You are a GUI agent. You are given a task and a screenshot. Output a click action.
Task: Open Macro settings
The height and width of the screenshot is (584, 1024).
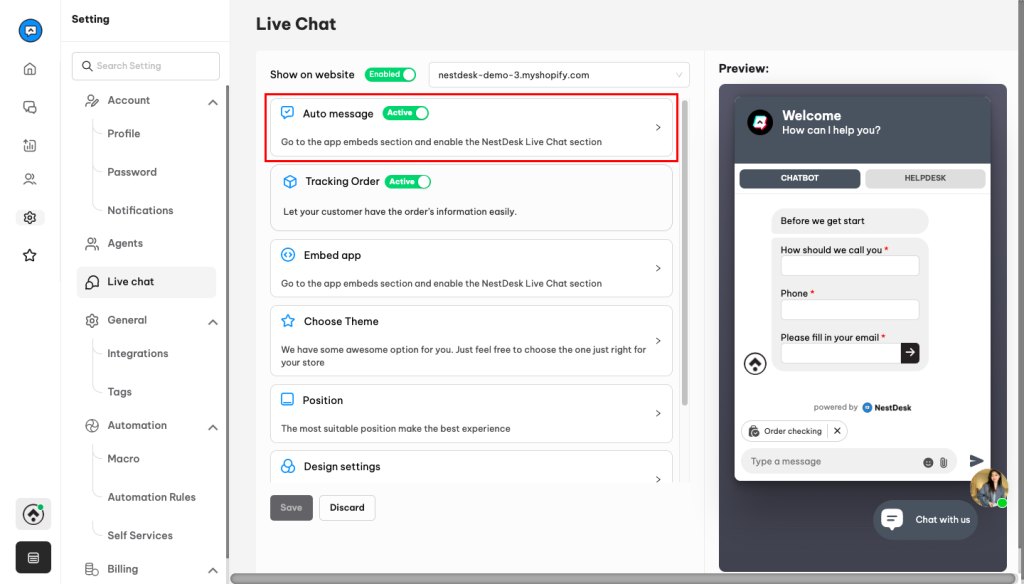pyautogui.click(x=123, y=459)
